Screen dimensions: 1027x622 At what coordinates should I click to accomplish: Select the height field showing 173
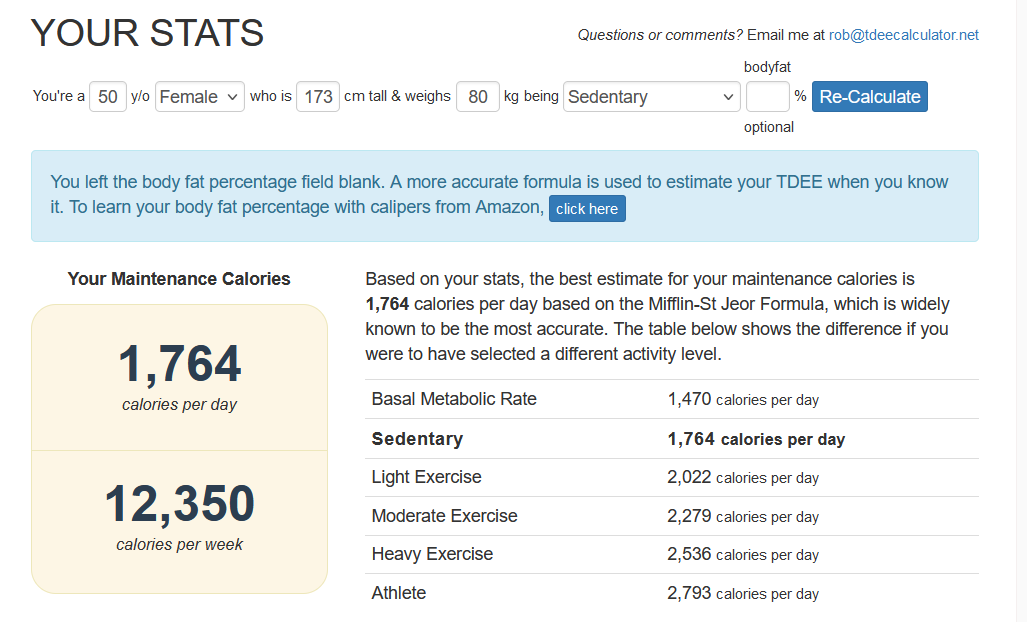[318, 96]
